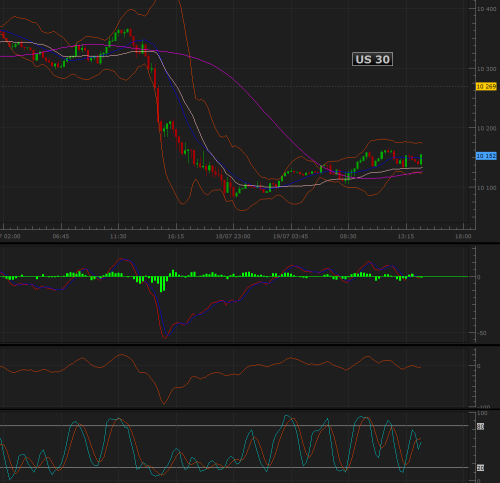Click the 18/07 23:00 date marker
This screenshot has width=500, height=483.
click(x=233, y=236)
